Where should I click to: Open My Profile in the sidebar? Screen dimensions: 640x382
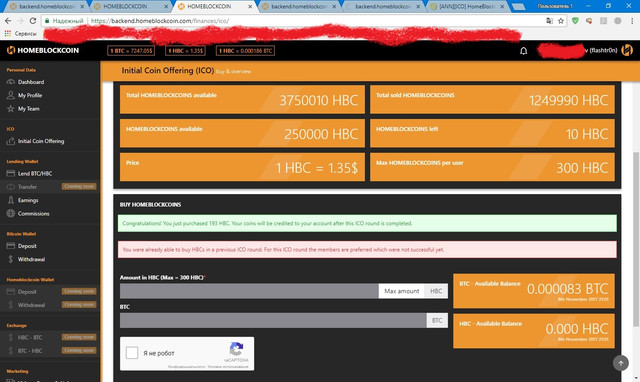[30, 95]
